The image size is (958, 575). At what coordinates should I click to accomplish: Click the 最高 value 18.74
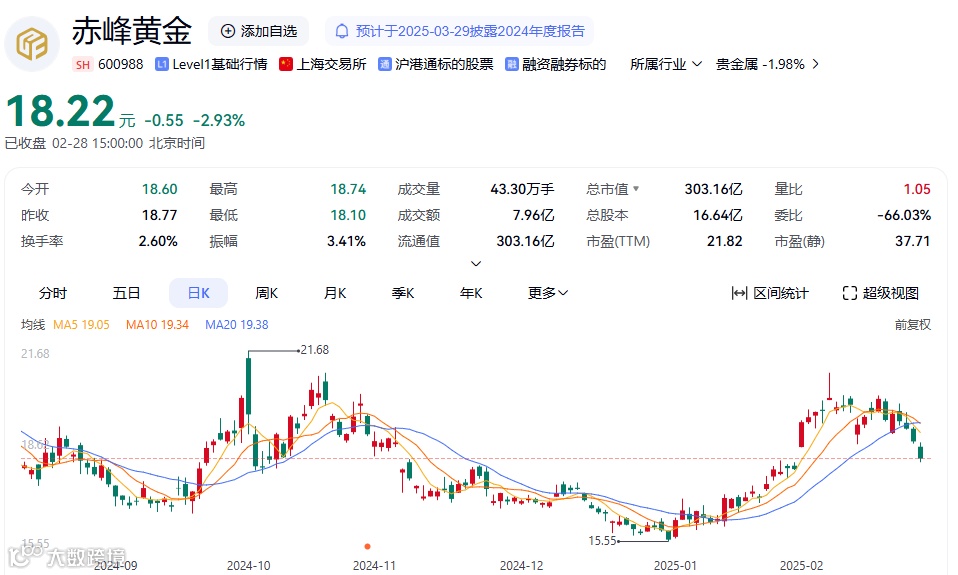pyautogui.click(x=348, y=189)
